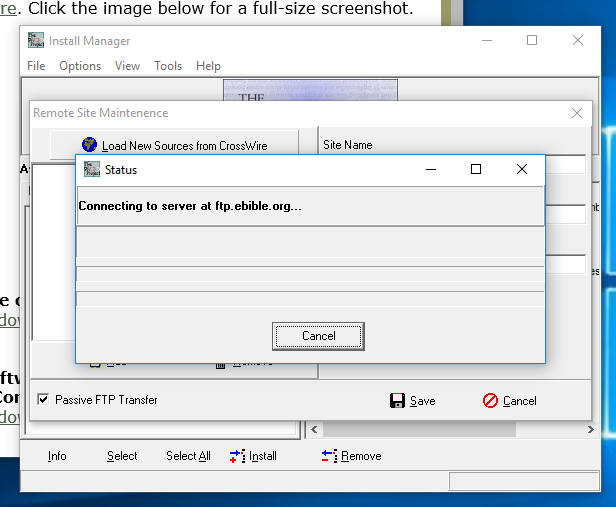Viewport: 616px width, 507px height.
Task: Open the View menu
Action: (x=127, y=66)
